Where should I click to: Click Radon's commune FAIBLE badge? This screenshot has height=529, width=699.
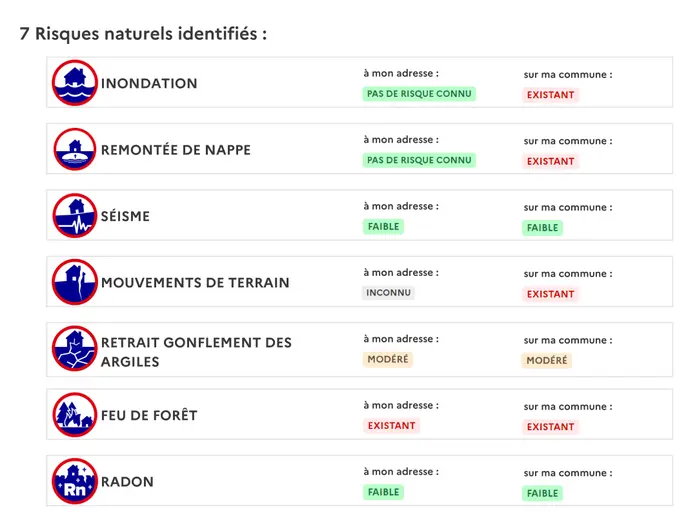pyautogui.click(x=543, y=493)
